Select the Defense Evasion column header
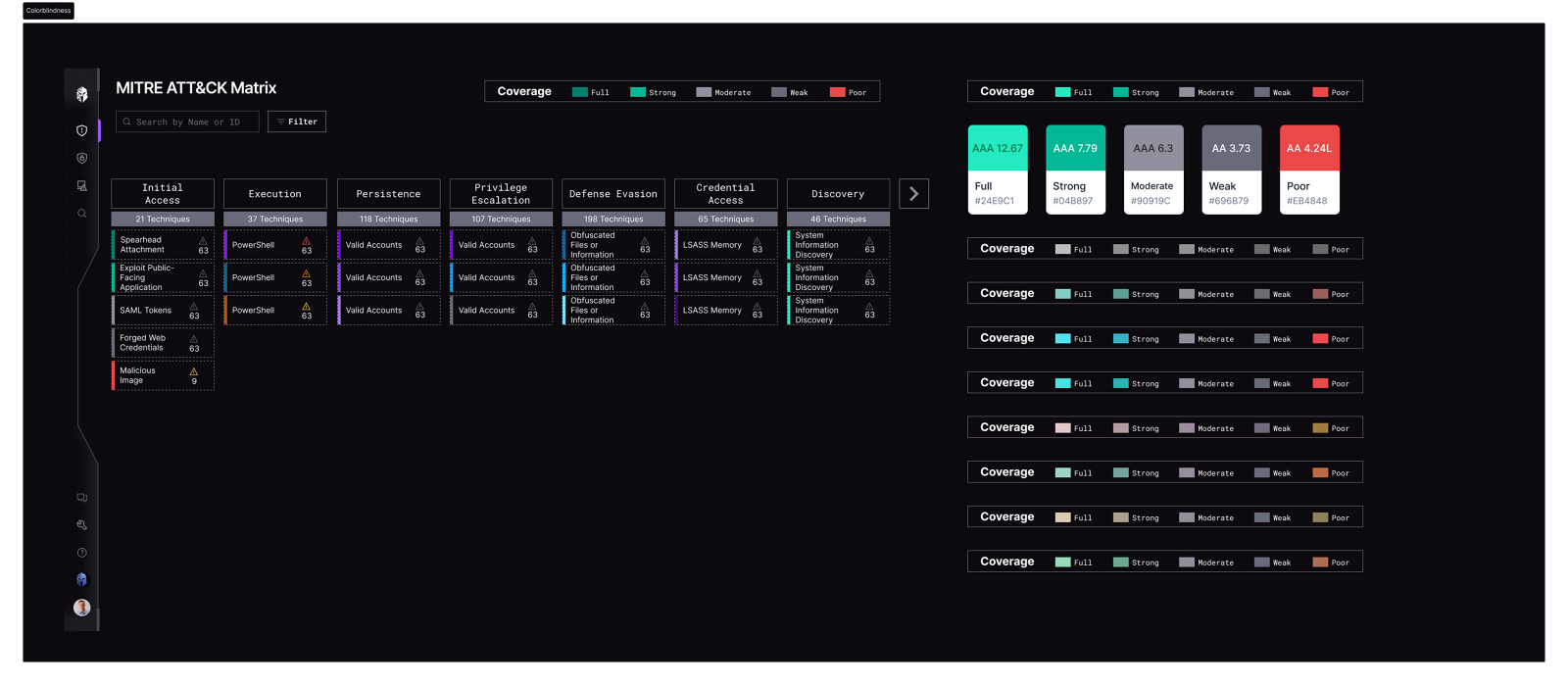The image size is (1568, 685). 613,194
